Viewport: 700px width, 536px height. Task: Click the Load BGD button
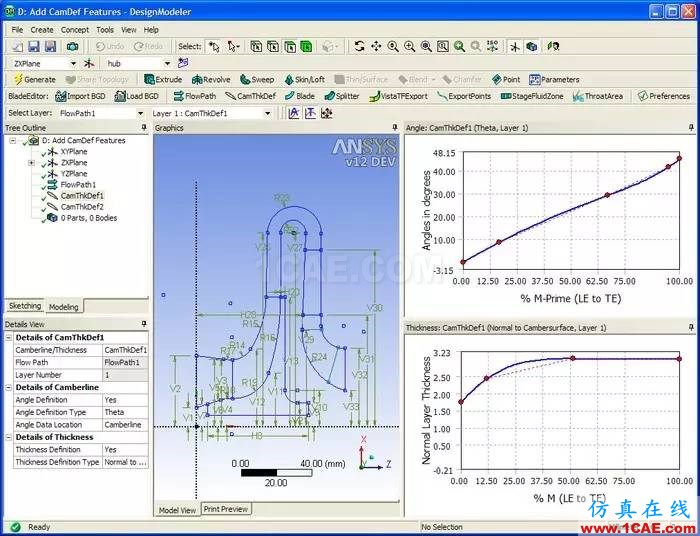tap(137, 96)
